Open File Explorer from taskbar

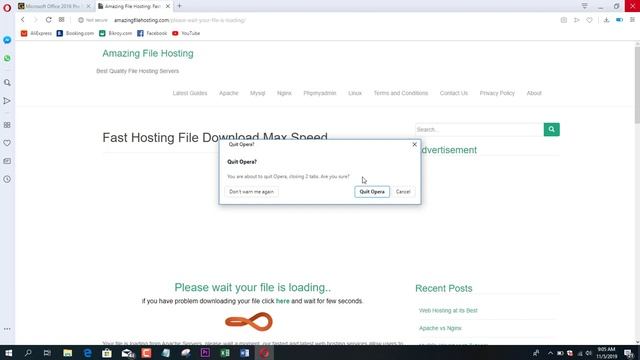point(67,353)
